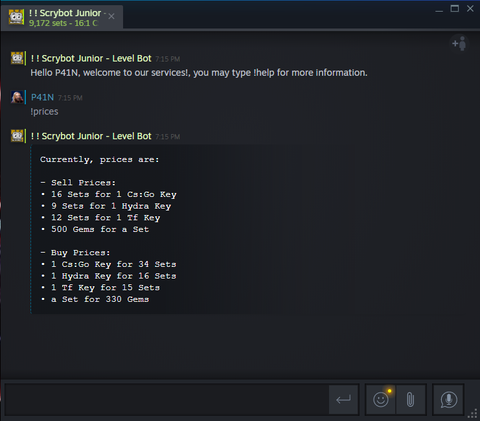Close the chat window
The image size is (480, 421).
coord(470,9)
